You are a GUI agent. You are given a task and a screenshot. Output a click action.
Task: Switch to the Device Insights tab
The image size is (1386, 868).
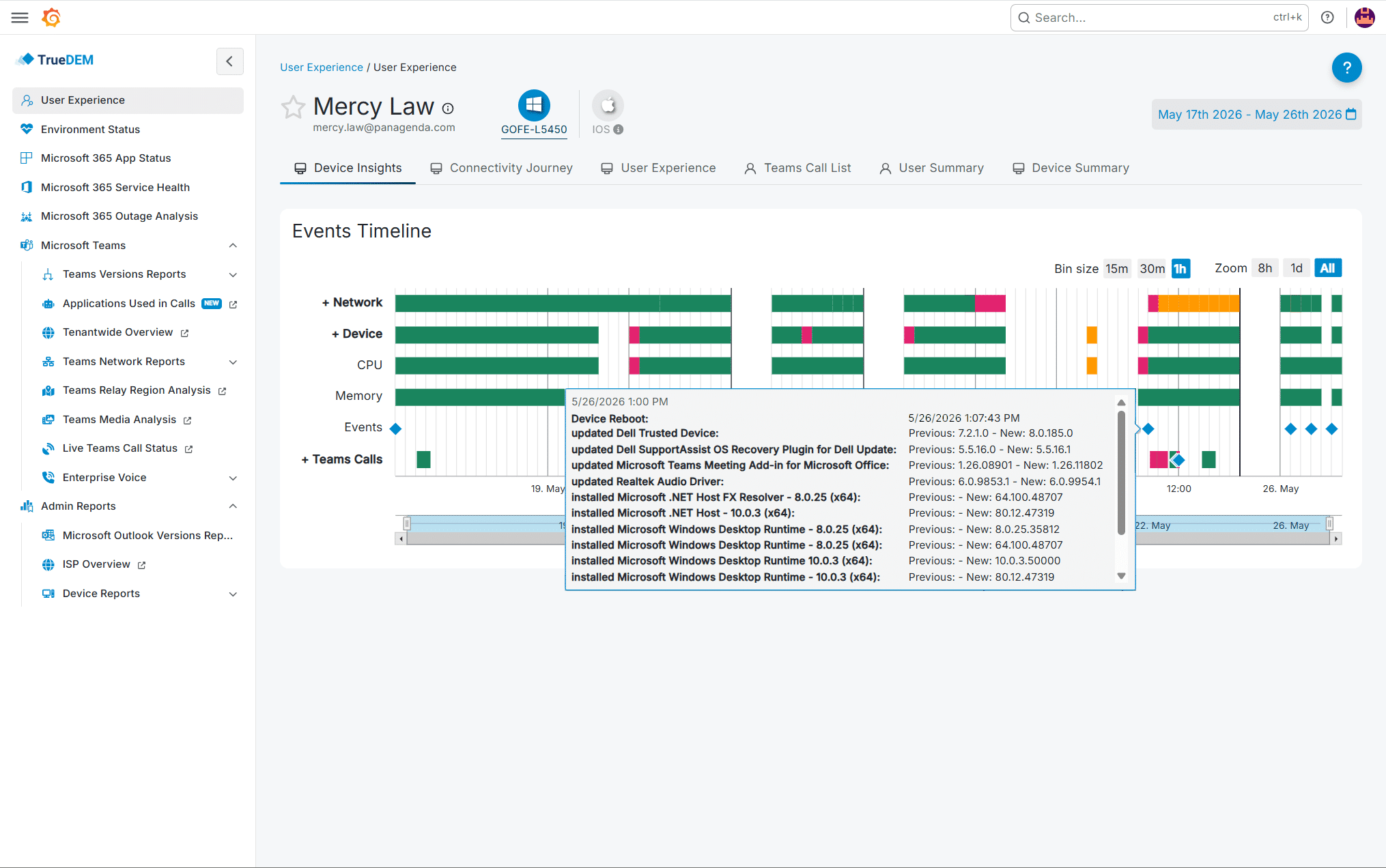[348, 168]
